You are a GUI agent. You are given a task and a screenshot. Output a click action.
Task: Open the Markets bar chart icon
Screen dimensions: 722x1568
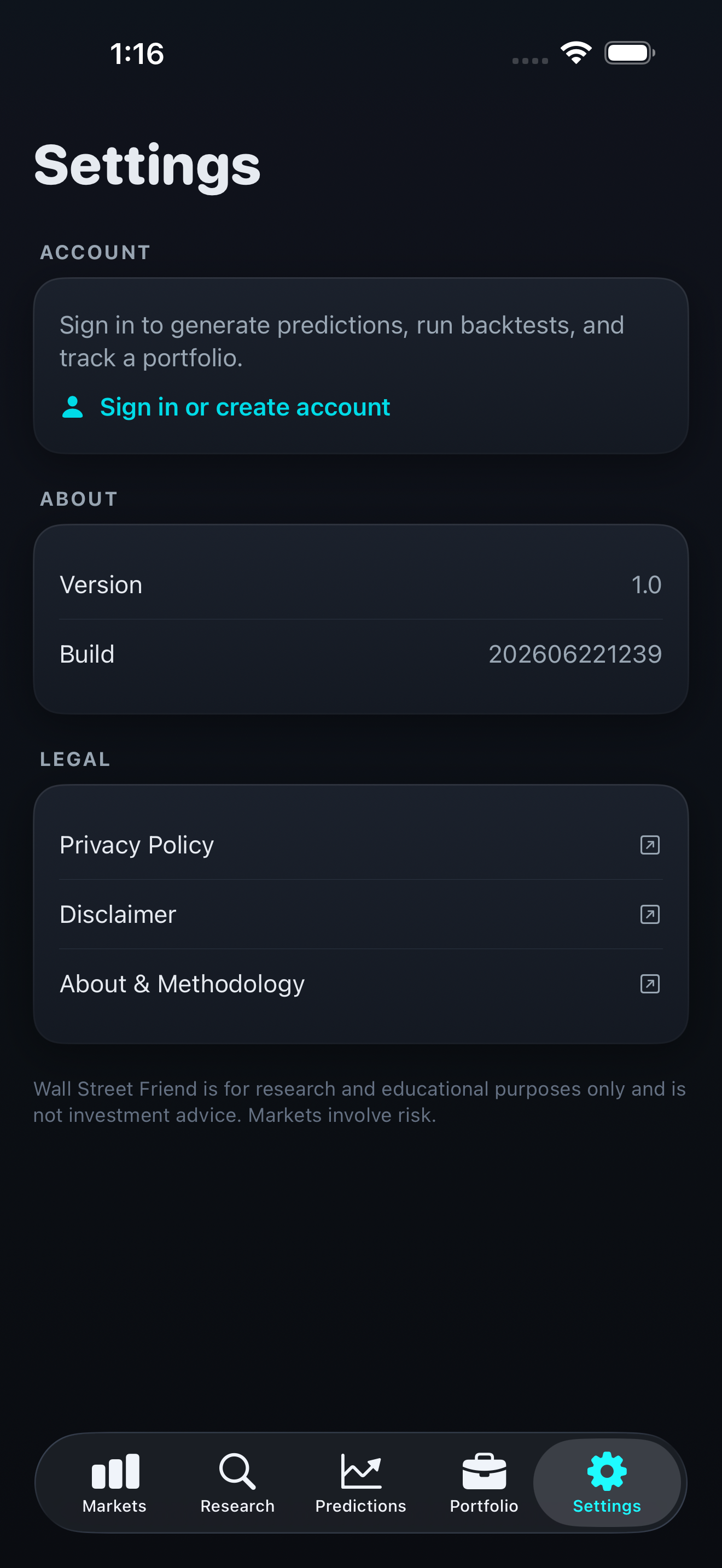click(115, 1471)
